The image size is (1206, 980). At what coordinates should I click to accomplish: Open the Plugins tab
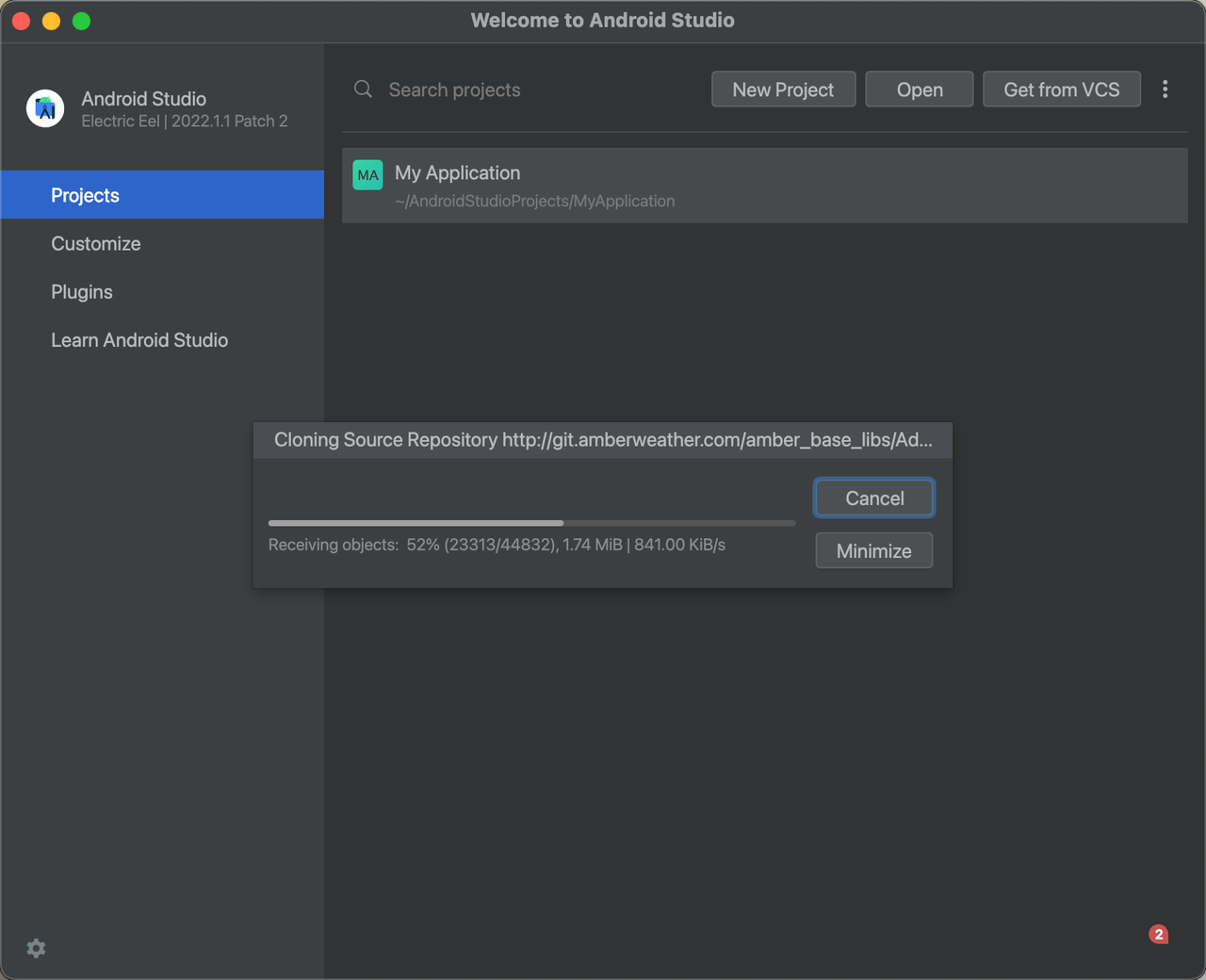[162, 292]
